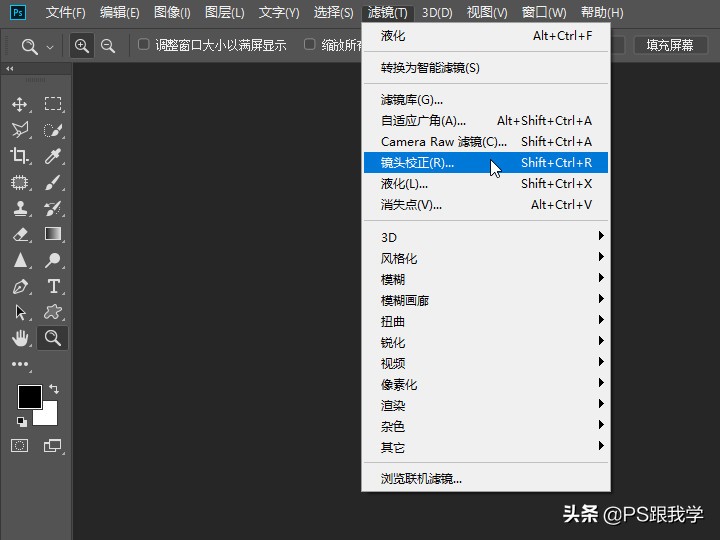This screenshot has width=720, height=540.
Task: Enable the 缩放所有窗口 checkbox
Action: (310, 44)
